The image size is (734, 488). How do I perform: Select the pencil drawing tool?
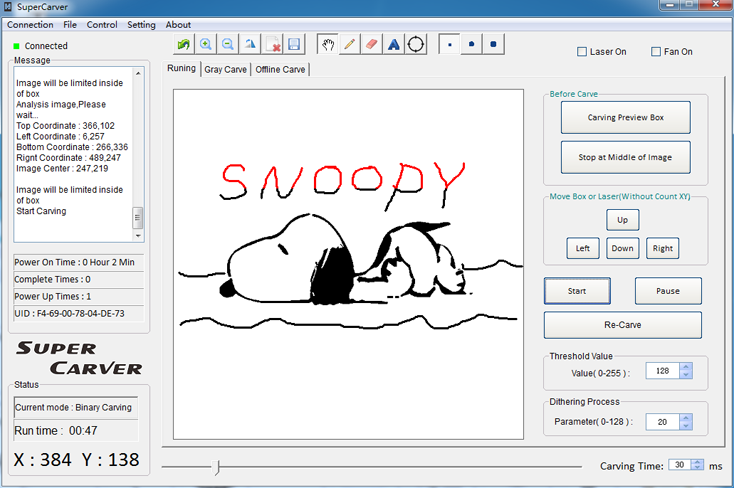click(350, 44)
